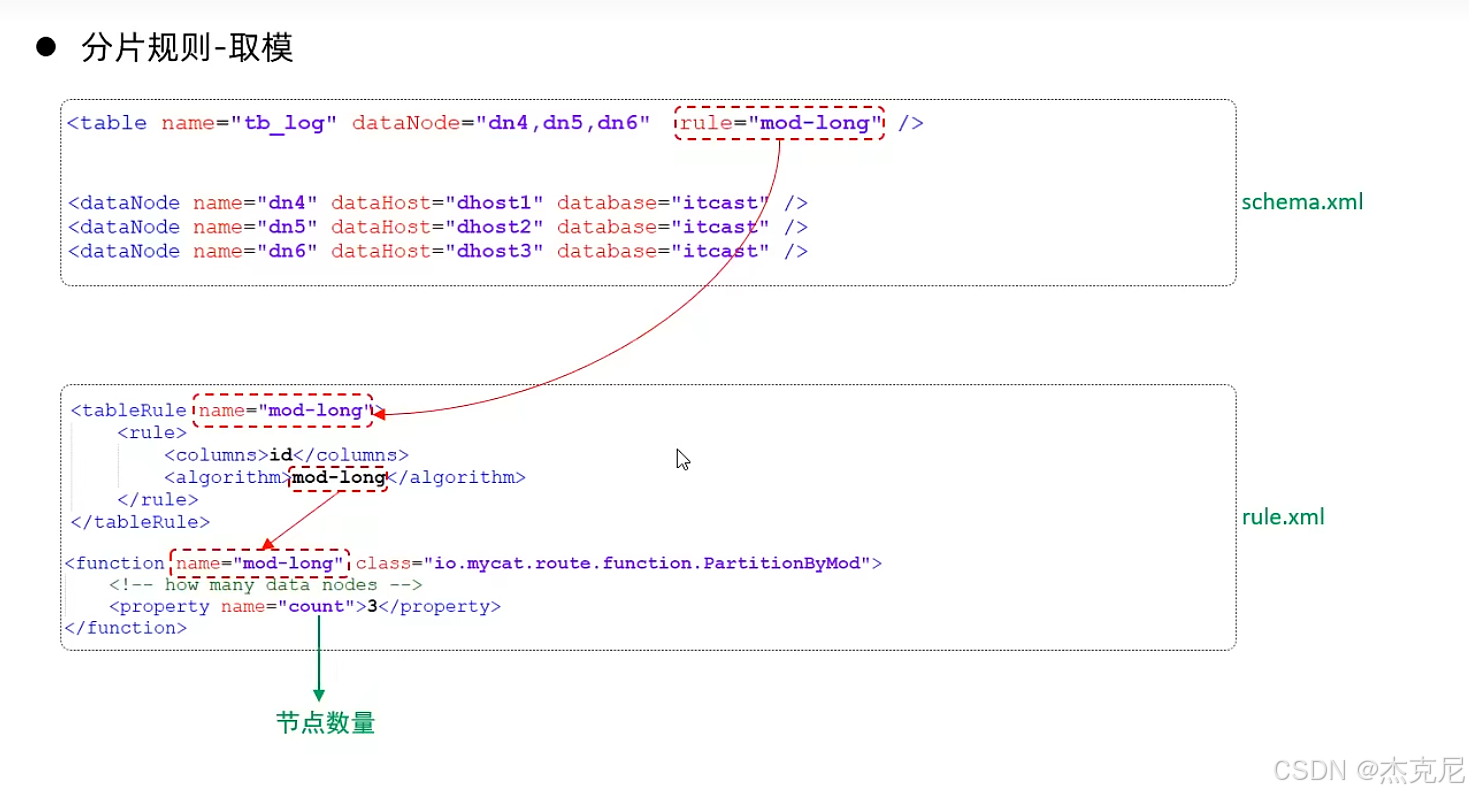The width and height of the screenshot is (1469, 796).
Task: Select the dataHost value "dhost2"
Action: [x=495, y=227]
